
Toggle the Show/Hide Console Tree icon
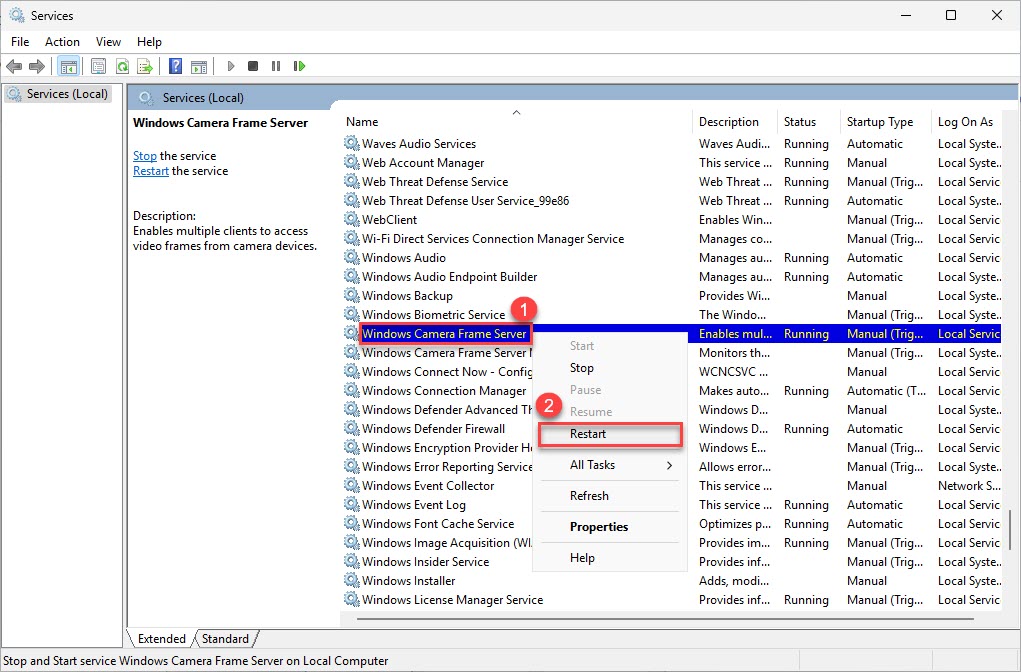(x=68, y=66)
